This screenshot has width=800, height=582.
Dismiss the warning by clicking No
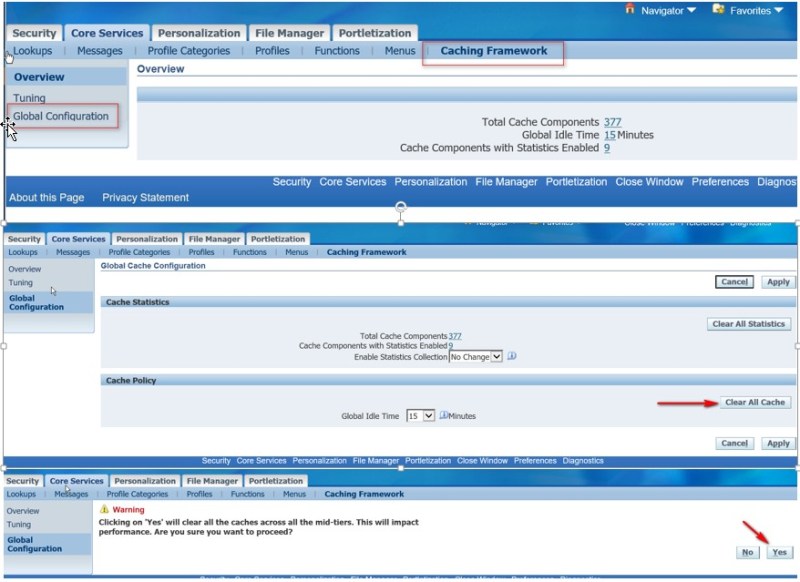[x=746, y=552]
